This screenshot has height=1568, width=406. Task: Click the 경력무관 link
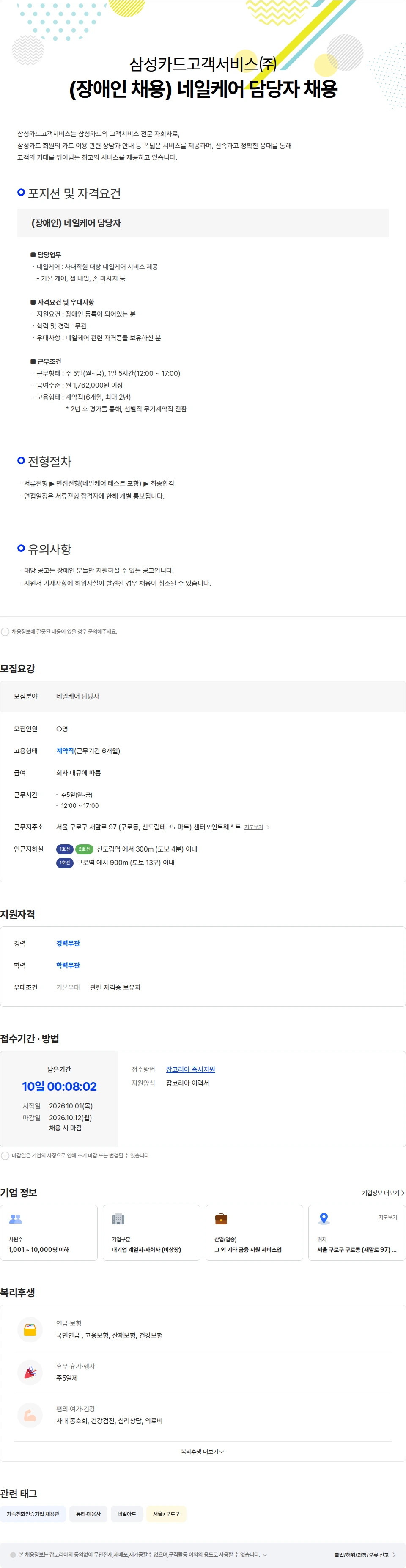click(x=68, y=943)
